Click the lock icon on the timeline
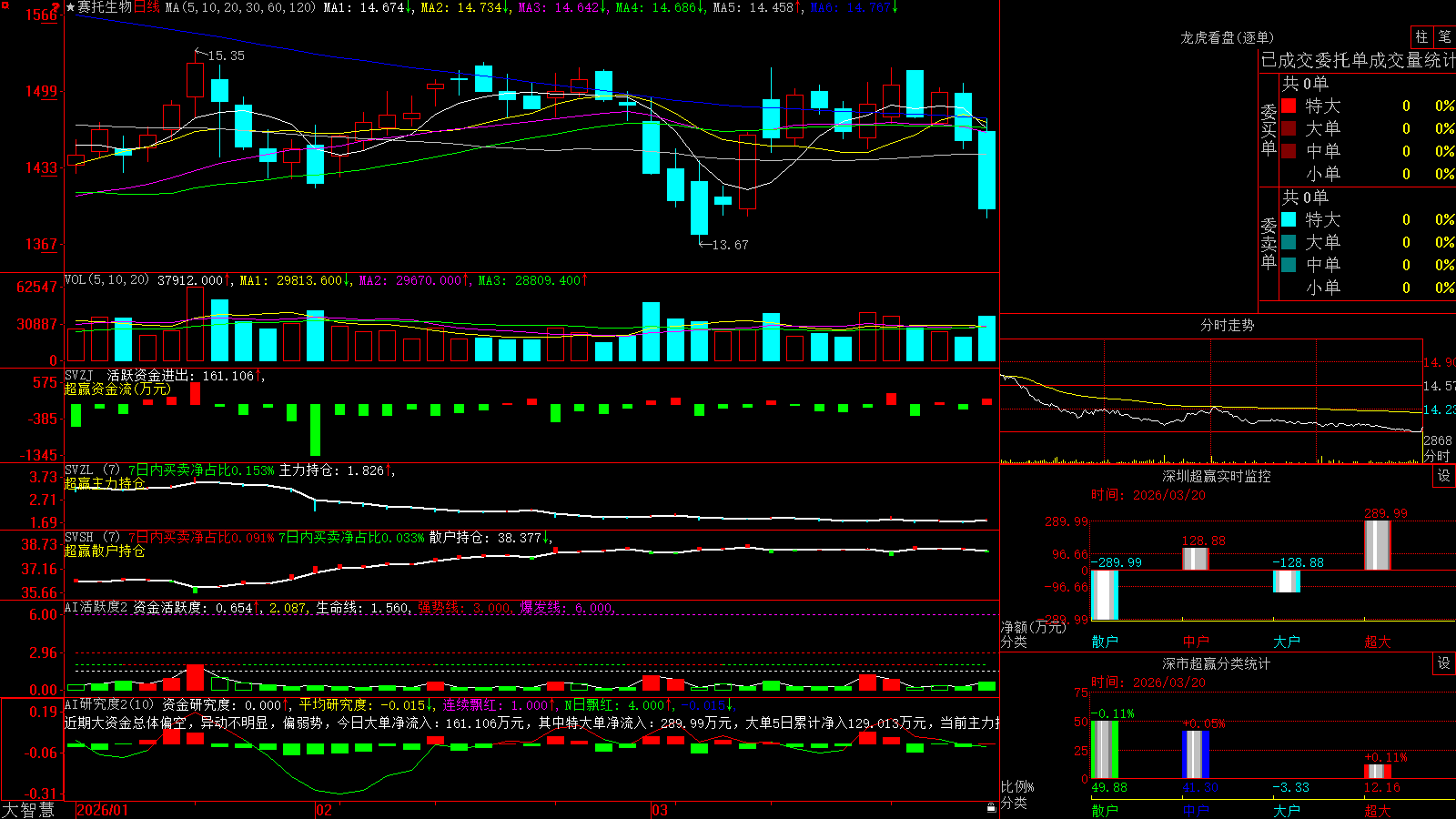1456x819 pixels. coord(992,808)
